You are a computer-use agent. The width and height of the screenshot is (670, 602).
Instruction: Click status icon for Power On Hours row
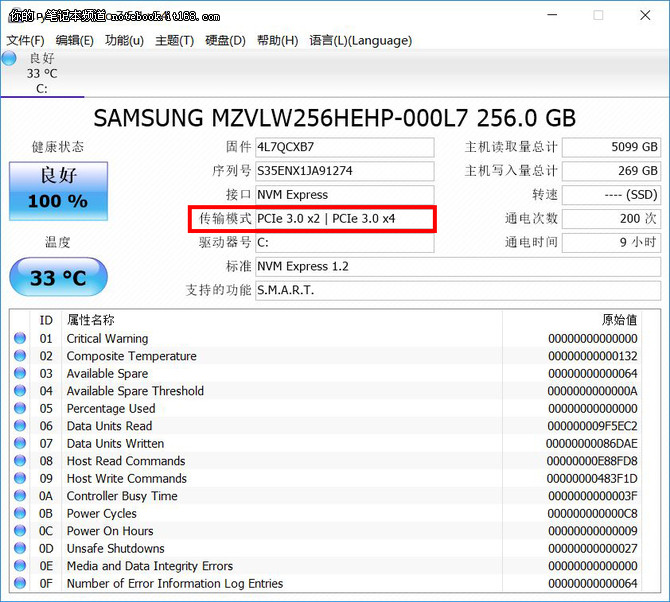20,531
